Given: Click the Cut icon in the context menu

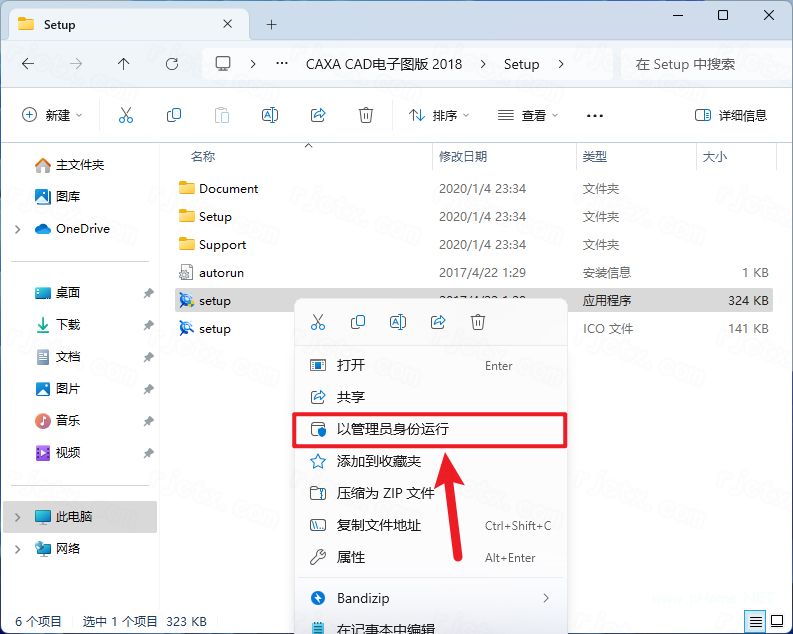Looking at the screenshot, I should click(x=318, y=322).
